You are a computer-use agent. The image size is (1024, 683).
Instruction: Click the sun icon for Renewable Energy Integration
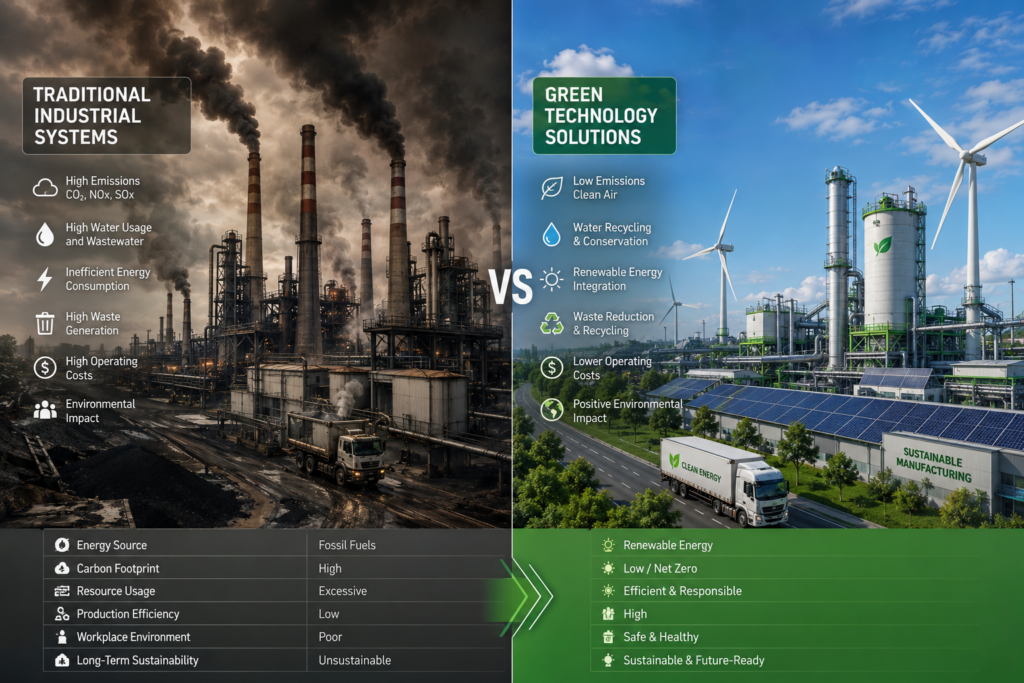[x=552, y=279]
